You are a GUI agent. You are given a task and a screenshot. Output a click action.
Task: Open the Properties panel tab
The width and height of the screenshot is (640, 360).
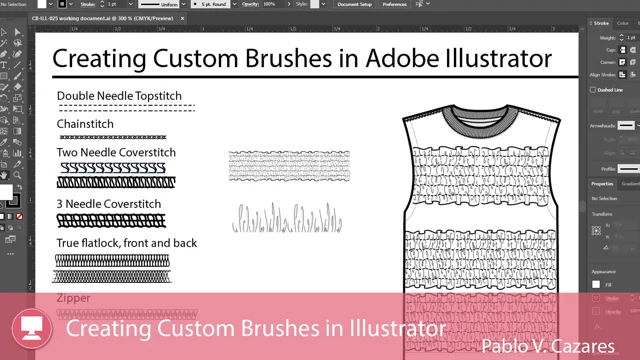point(602,184)
